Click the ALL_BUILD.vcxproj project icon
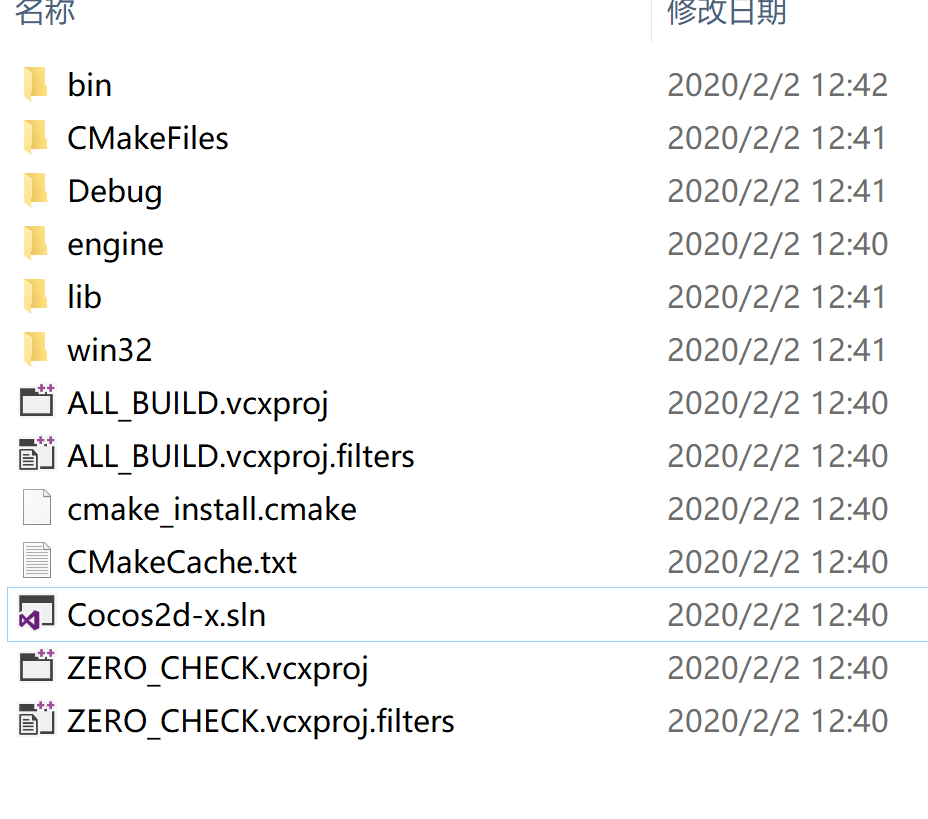 coord(37,401)
